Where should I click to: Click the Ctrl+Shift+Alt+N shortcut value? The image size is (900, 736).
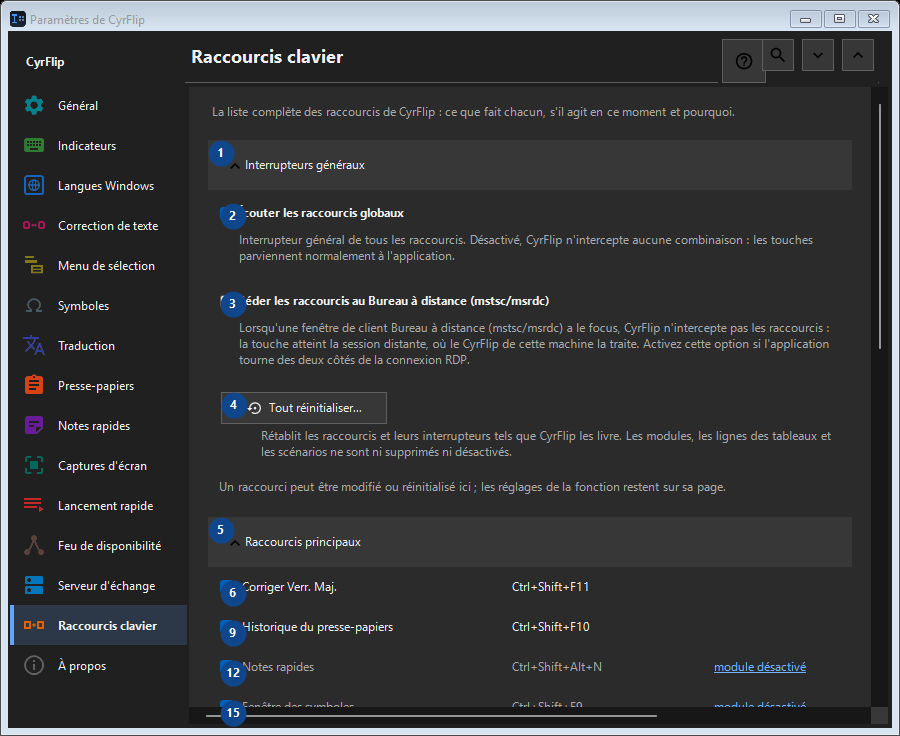(x=556, y=667)
